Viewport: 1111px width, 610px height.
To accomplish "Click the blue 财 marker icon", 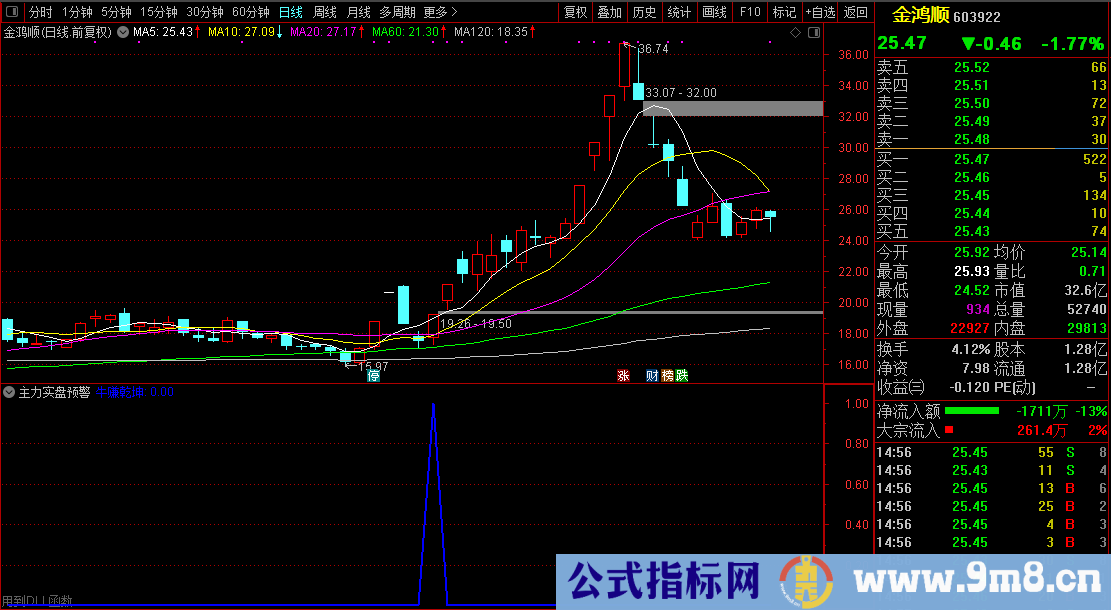I will pyautogui.click(x=652, y=376).
